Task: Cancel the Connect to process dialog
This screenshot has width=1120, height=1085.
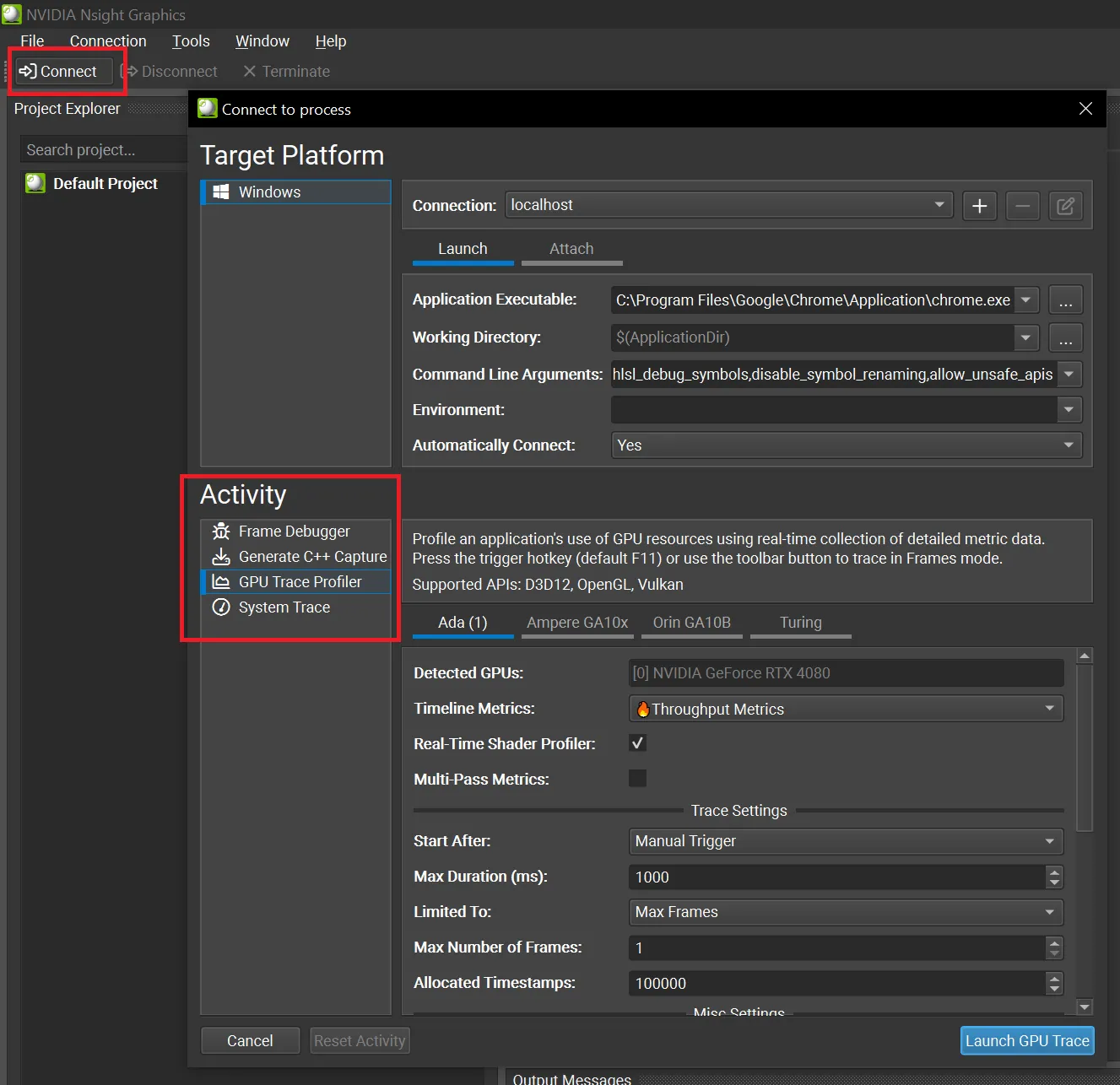Action: pyautogui.click(x=250, y=1040)
